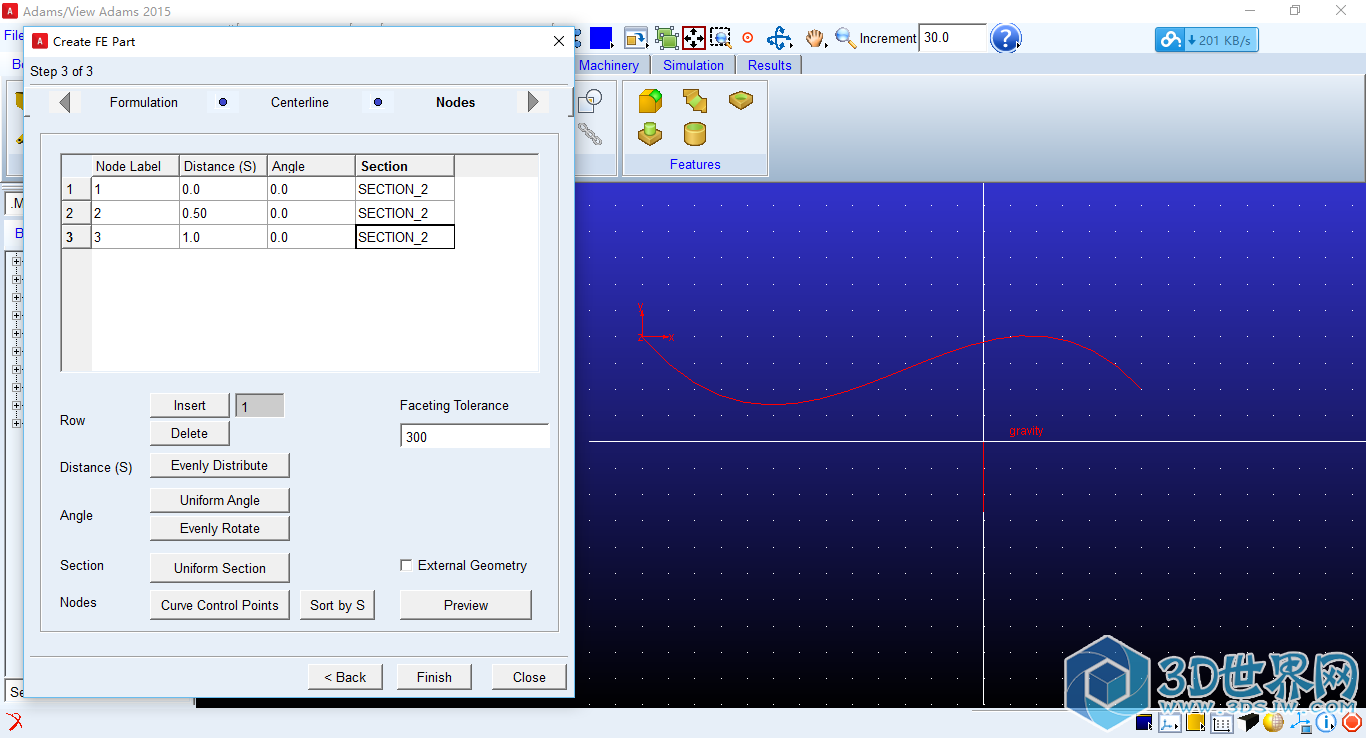Image resolution: width=1366 pixels, height=738 pixels.
Task: Select SECTION_2 cell in row 3
Action: click(405, 237)
